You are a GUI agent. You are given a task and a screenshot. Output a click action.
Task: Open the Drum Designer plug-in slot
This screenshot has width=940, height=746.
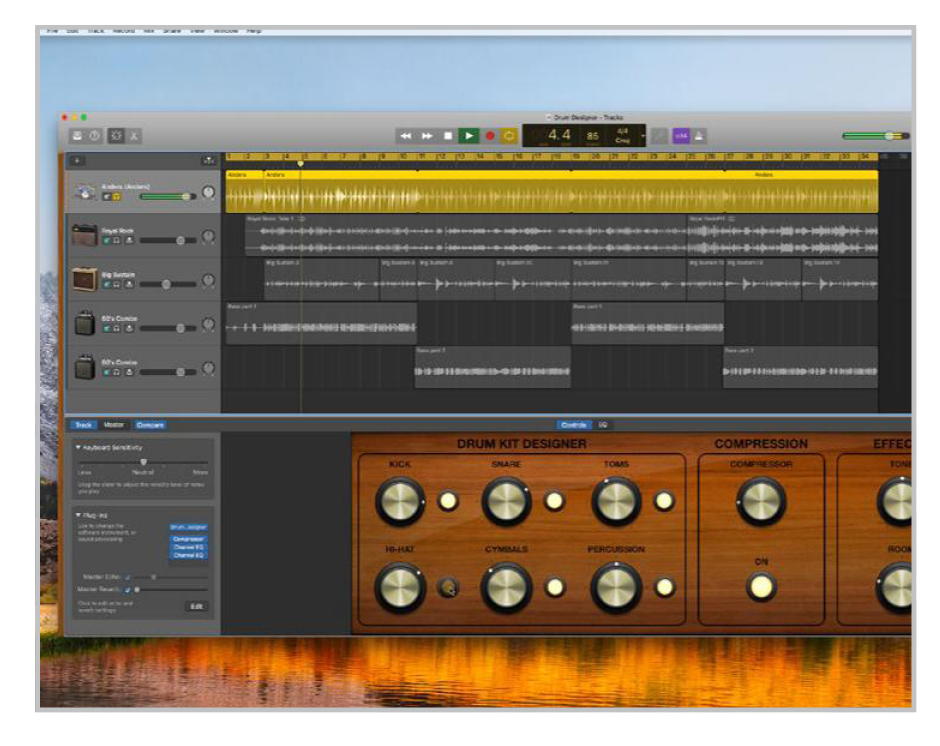click(x=188, y=526)
